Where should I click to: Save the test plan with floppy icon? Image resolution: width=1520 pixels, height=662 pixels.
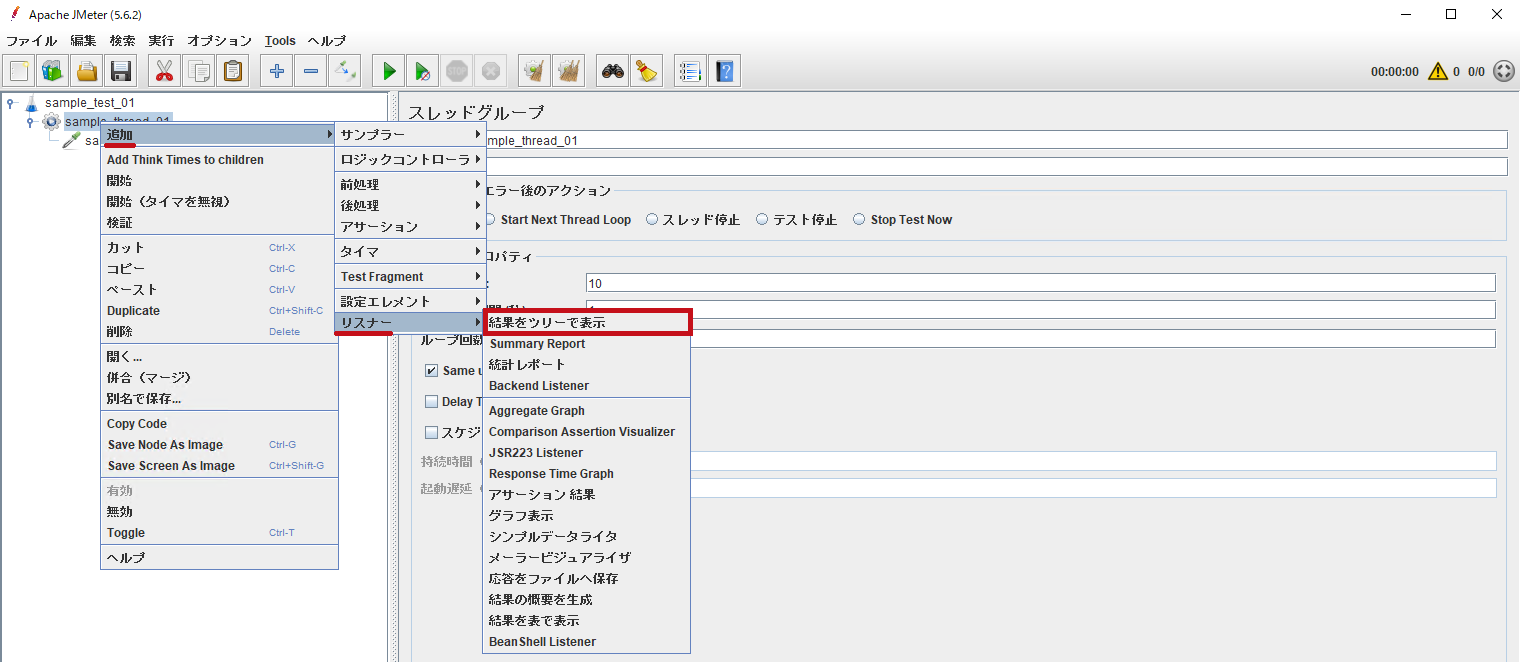(x=122, y=71)
